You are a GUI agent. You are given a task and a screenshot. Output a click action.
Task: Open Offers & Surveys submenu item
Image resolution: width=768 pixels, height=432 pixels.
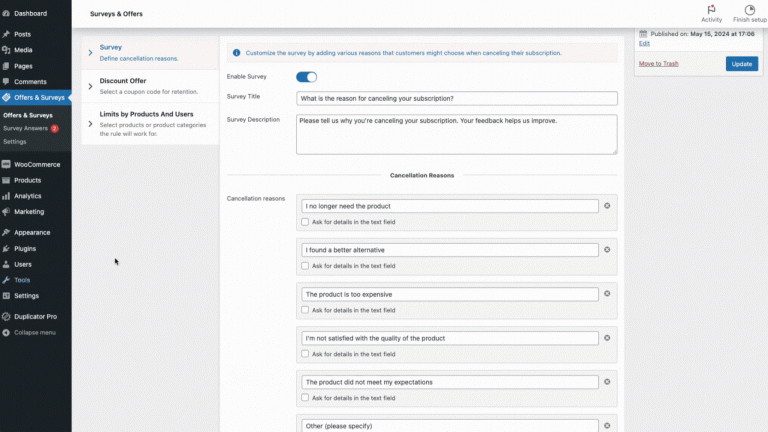(28, 115)
